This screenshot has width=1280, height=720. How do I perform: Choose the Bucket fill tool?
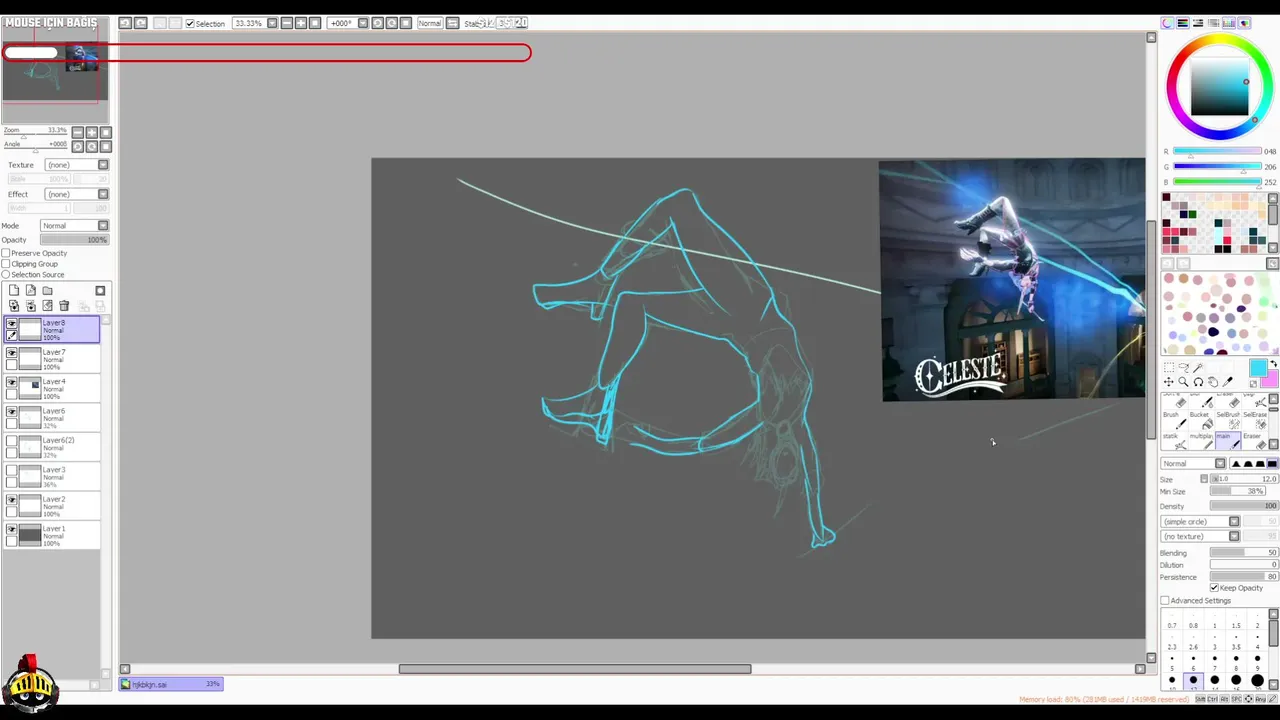pyautogui.click(x=1202, y=421)
